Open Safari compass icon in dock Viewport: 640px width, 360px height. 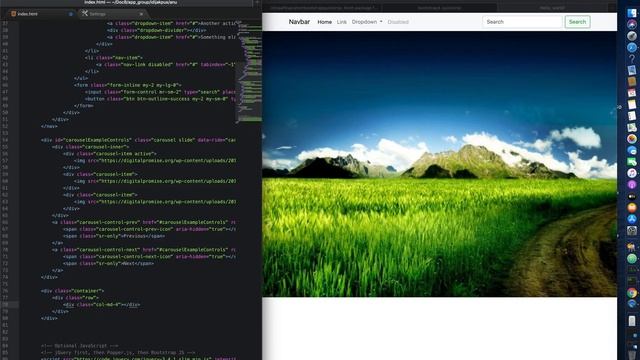pyautogui.click(x=632, y=47)
